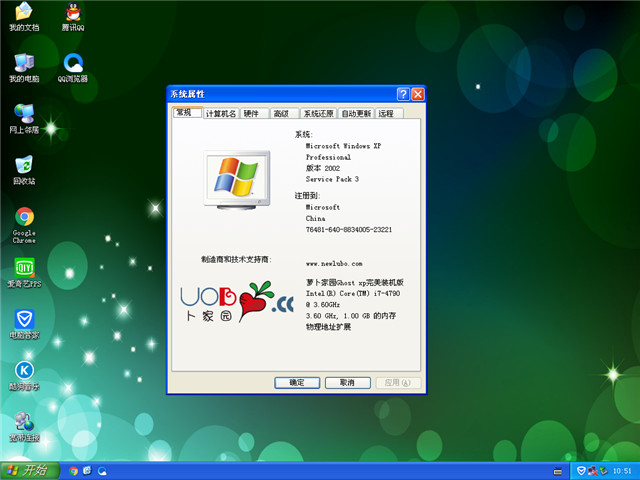Click the help question mark button
The width and height of the screenshot is (640, 480).
point(403,94)
